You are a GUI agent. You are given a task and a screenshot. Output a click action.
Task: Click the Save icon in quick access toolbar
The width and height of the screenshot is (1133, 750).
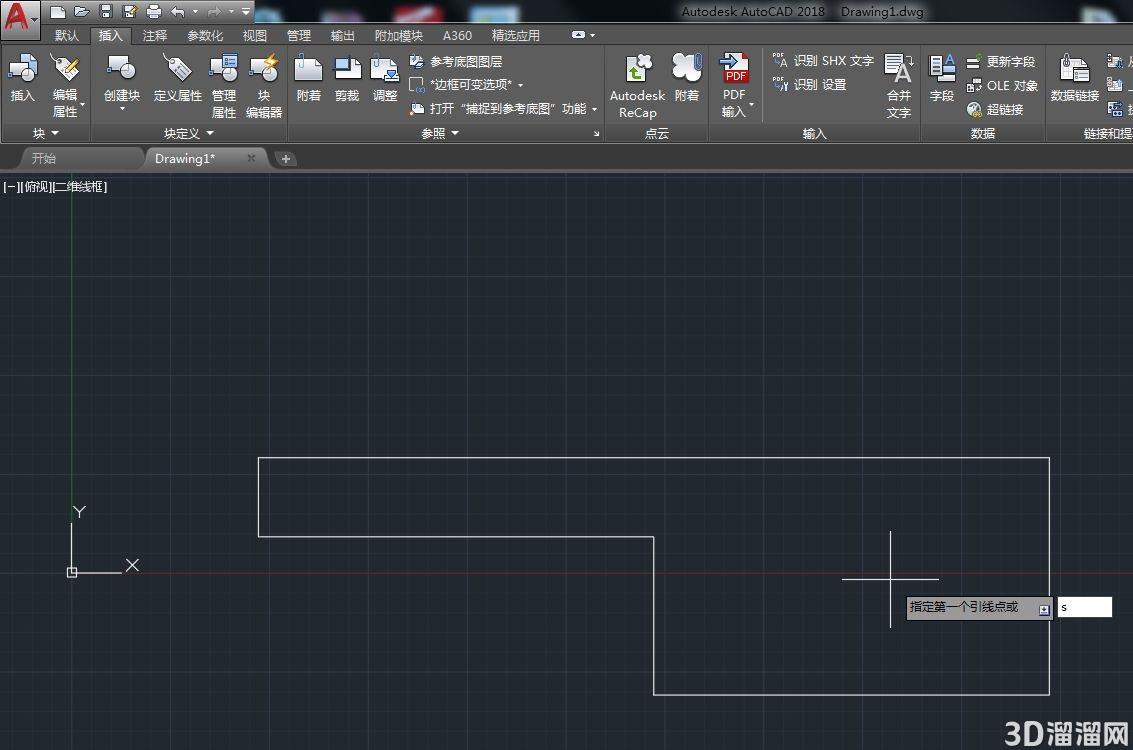[105, 11]
